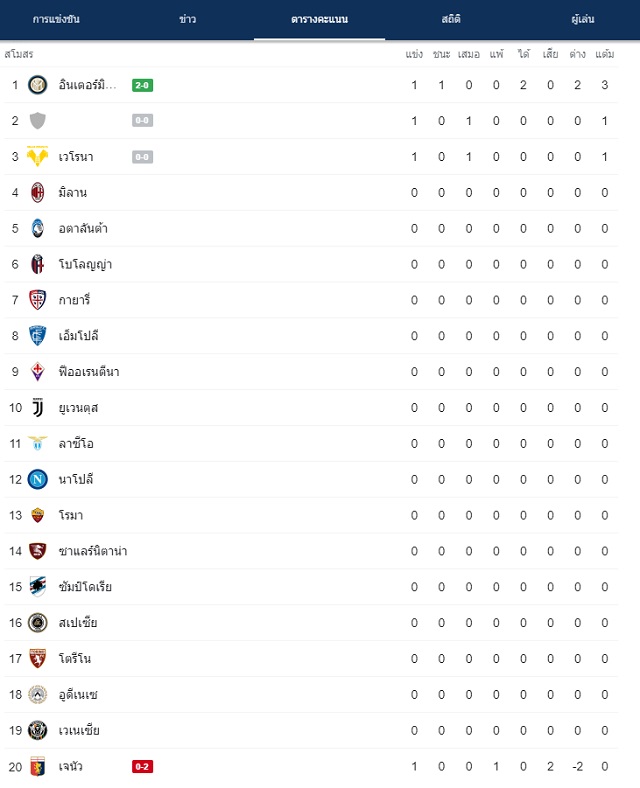Open the ซัมป์โดเรีย team link
The image size is (640, 788).
point(85,587)
